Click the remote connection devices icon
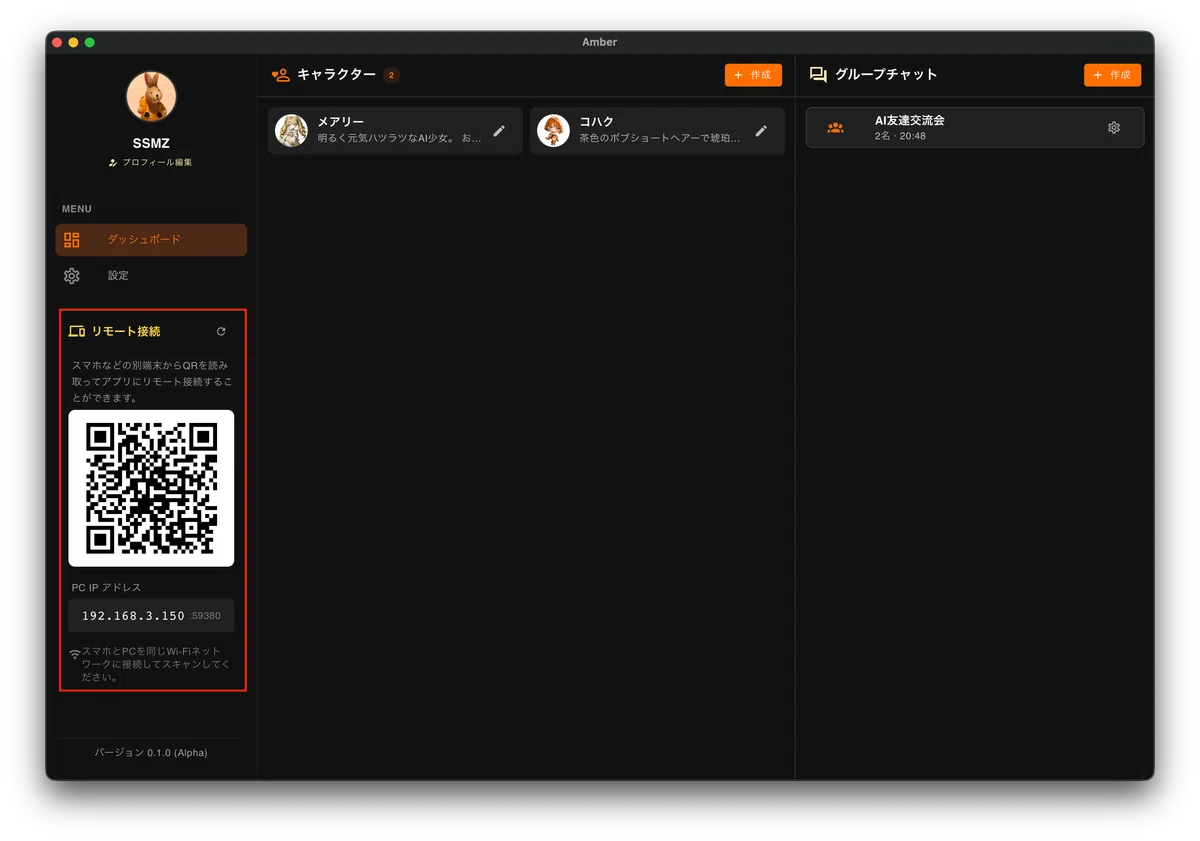The width and height of the screenshot is (1200, 841). [77, 331]
